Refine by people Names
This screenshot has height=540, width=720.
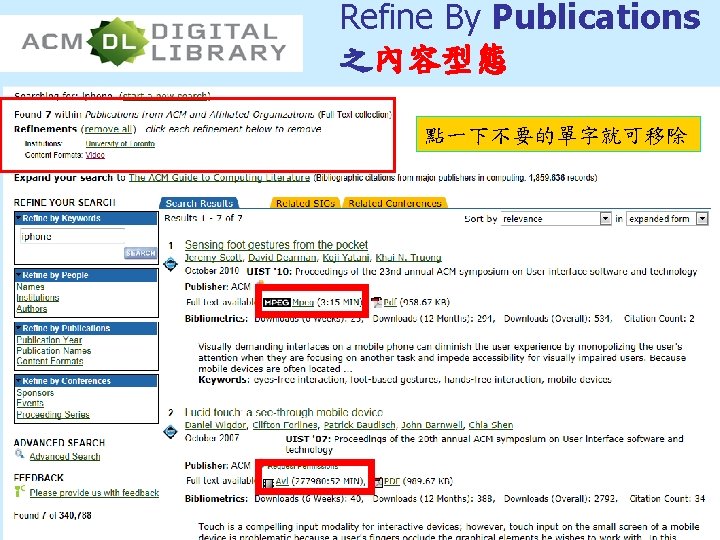[30, 287]
